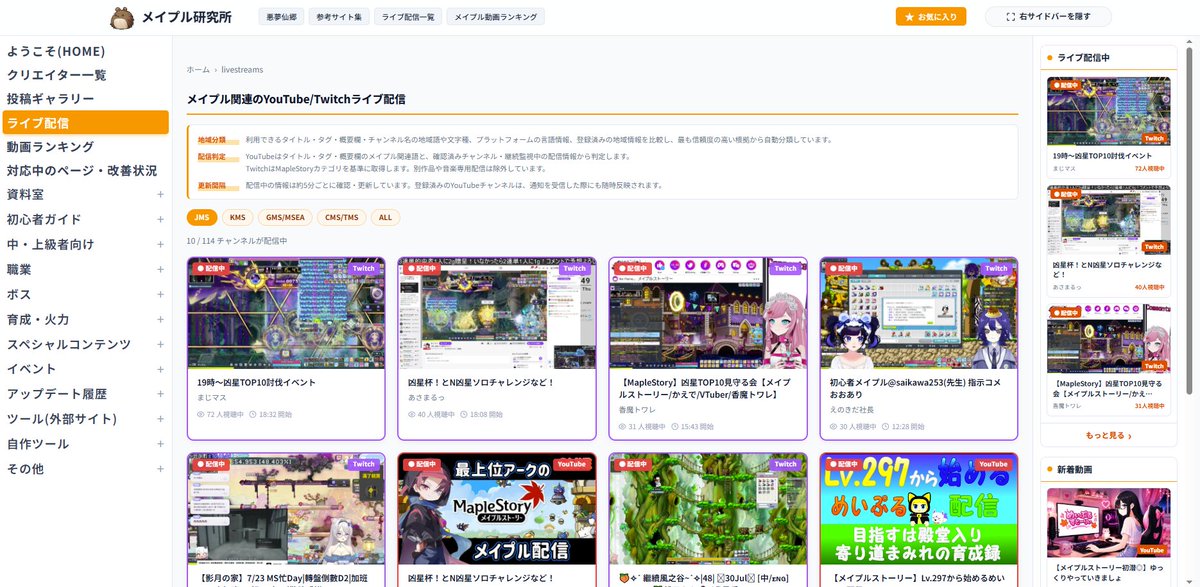1200x587 pixels.
Task: Click the メイプル研究所 mascot logo icon
Action: [x=123, y=17]
